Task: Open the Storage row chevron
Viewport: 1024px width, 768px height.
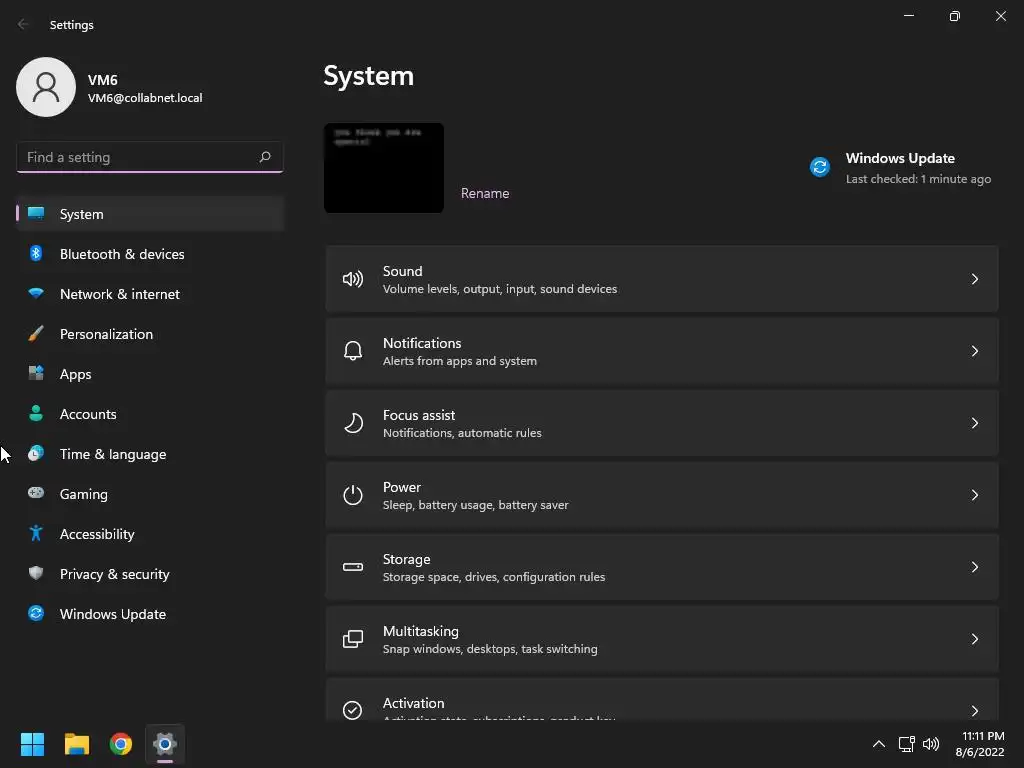Action: [975, 567]
